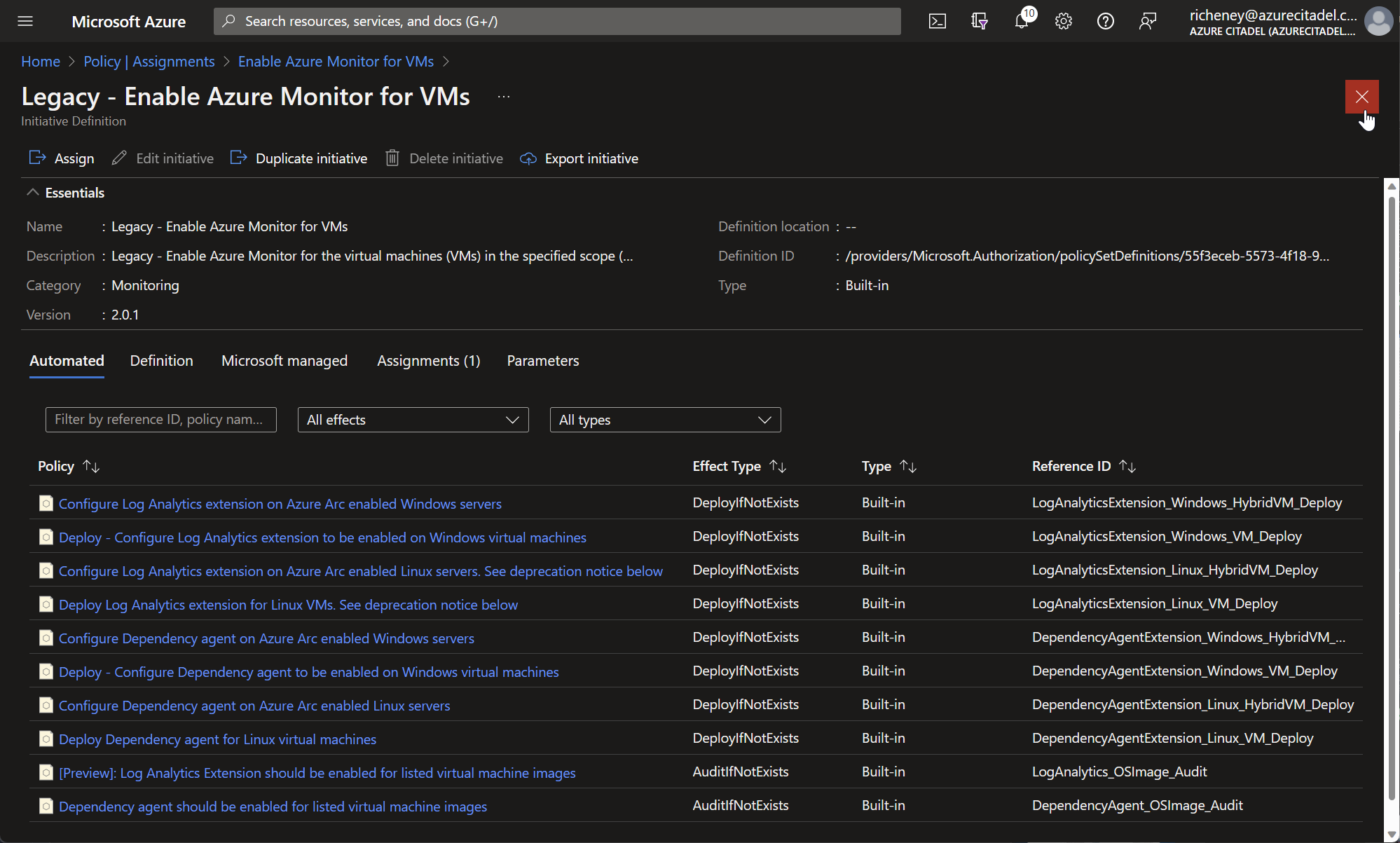This screenshot has width=1400, height=843.
Task: Open the Feedback icon
Action: click(x=1148, y=21)
